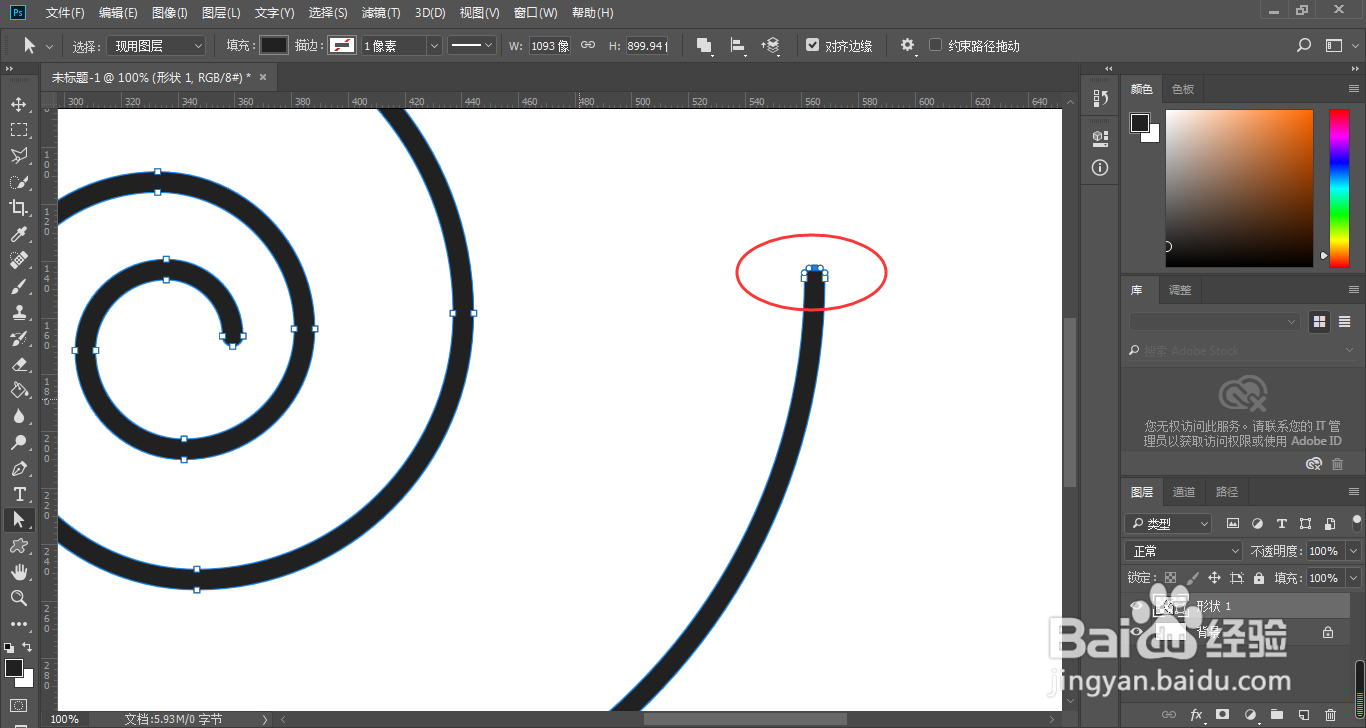Create a new layer
This screenshot has width=1366, height=728.
pos(1303,715)
